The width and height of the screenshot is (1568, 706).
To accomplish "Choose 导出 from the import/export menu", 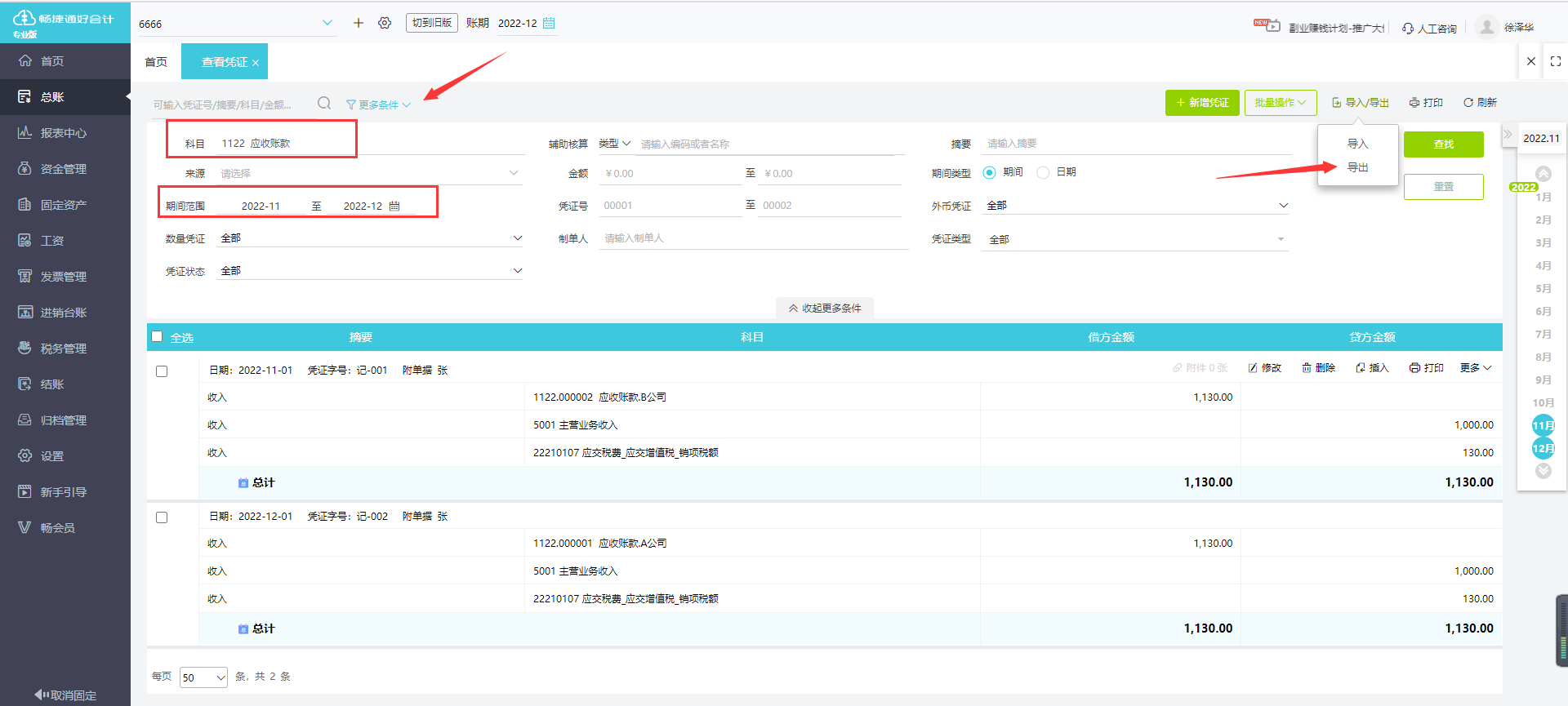I will pyautogui.click(x=1357, y=167).
